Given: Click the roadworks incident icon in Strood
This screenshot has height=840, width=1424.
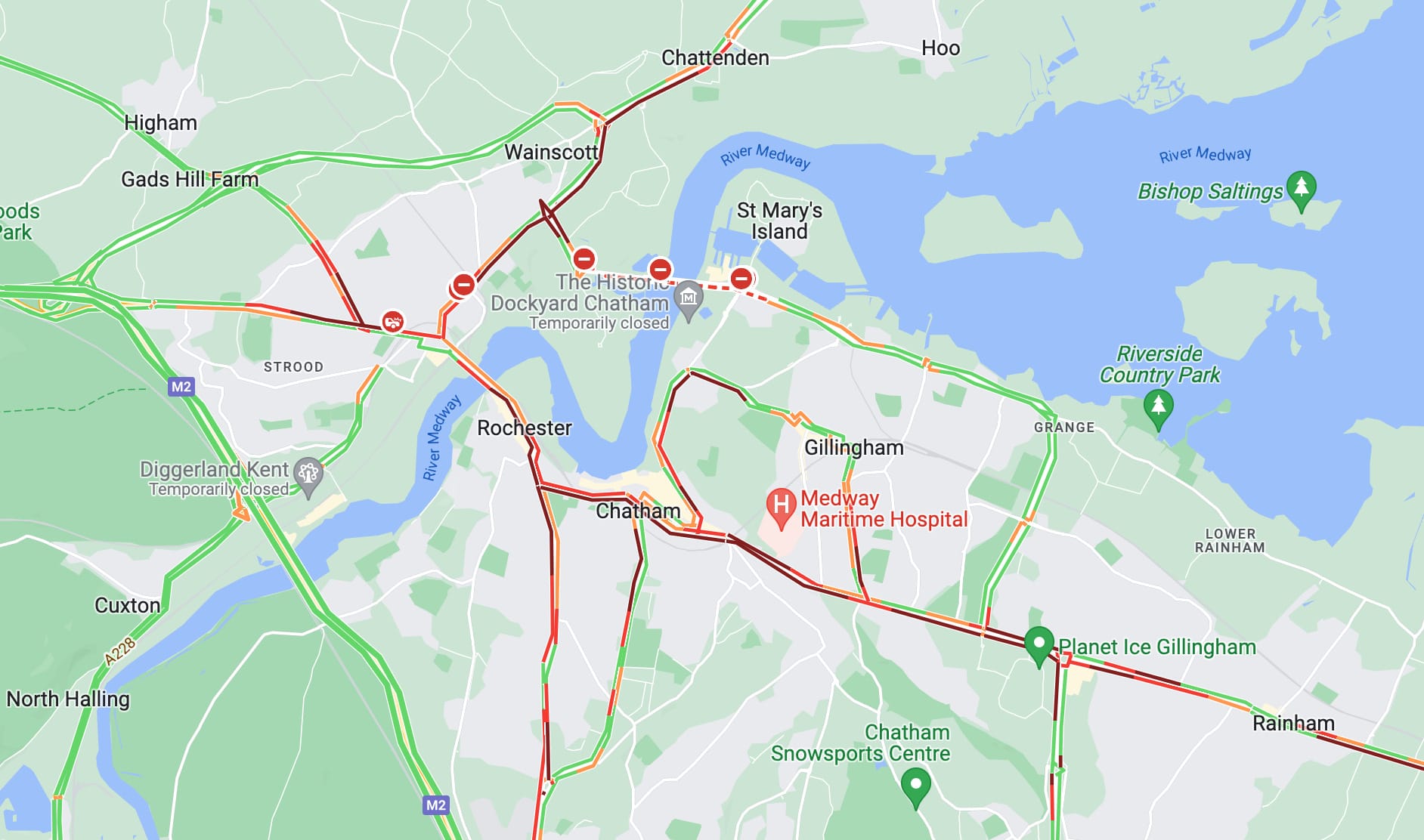Looking at the screenshot, I should point(392,322).
